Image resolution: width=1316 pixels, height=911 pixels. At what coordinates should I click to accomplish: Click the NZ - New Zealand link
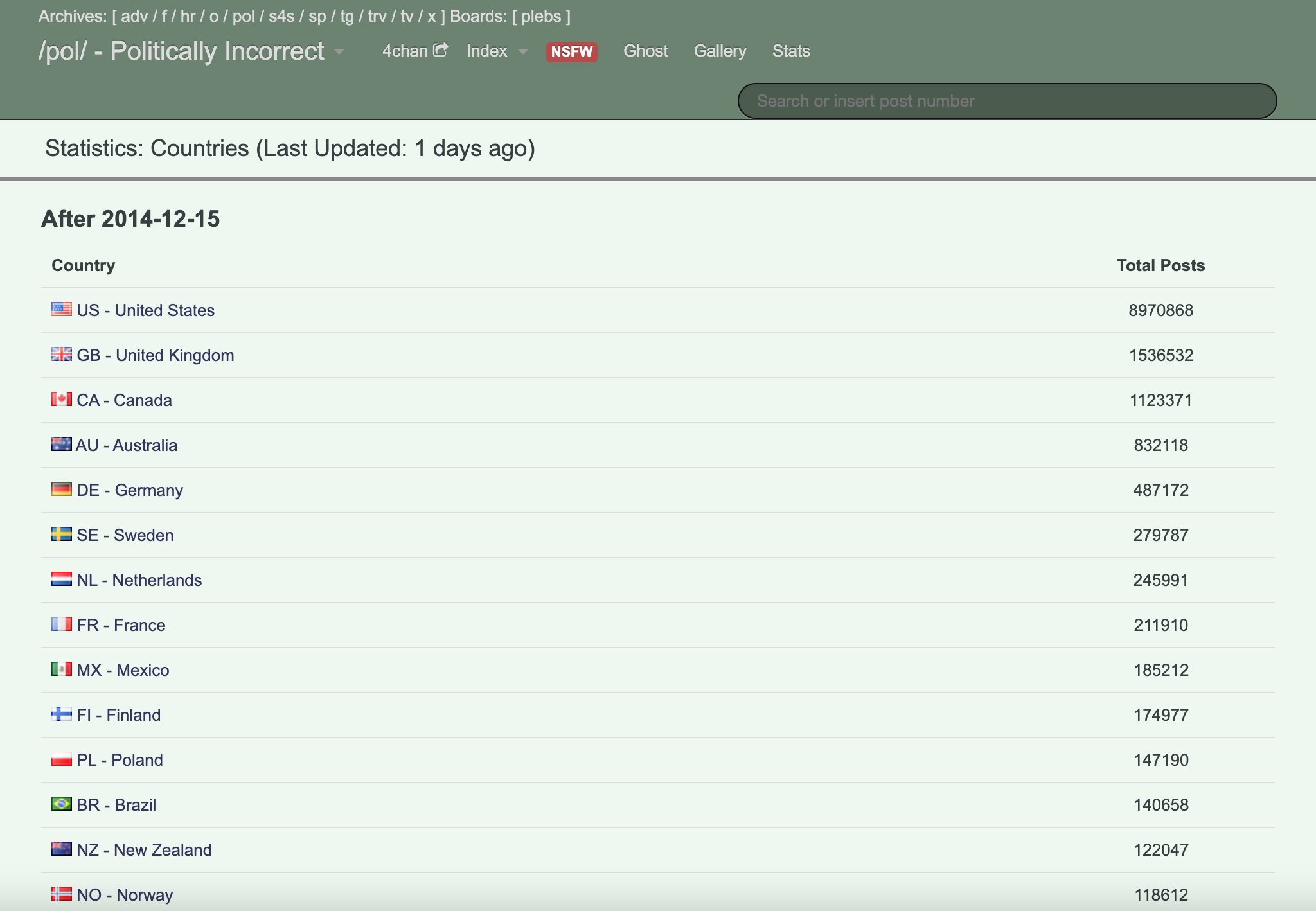tap(144, 850)
